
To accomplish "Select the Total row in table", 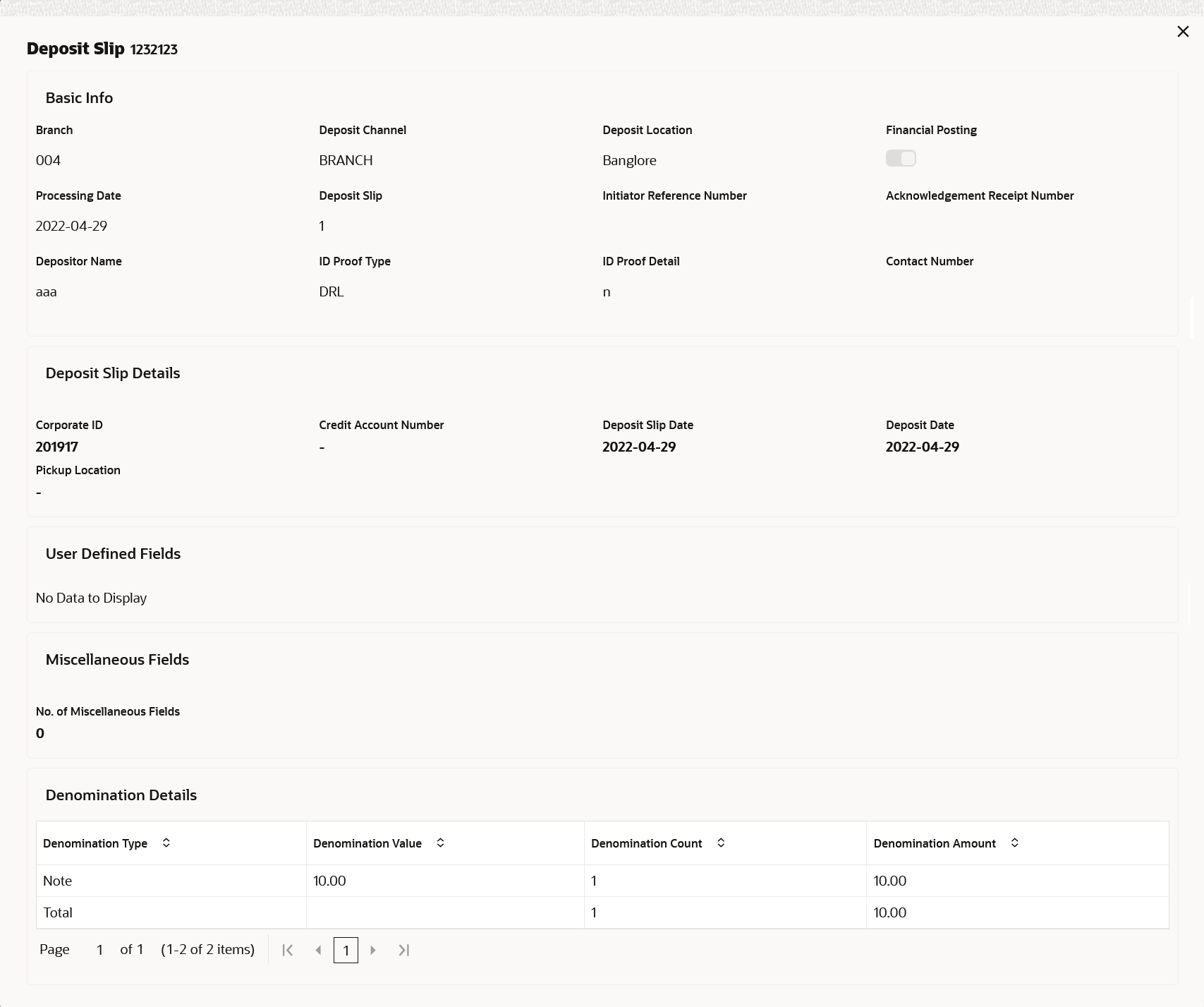I will [602, 912].
